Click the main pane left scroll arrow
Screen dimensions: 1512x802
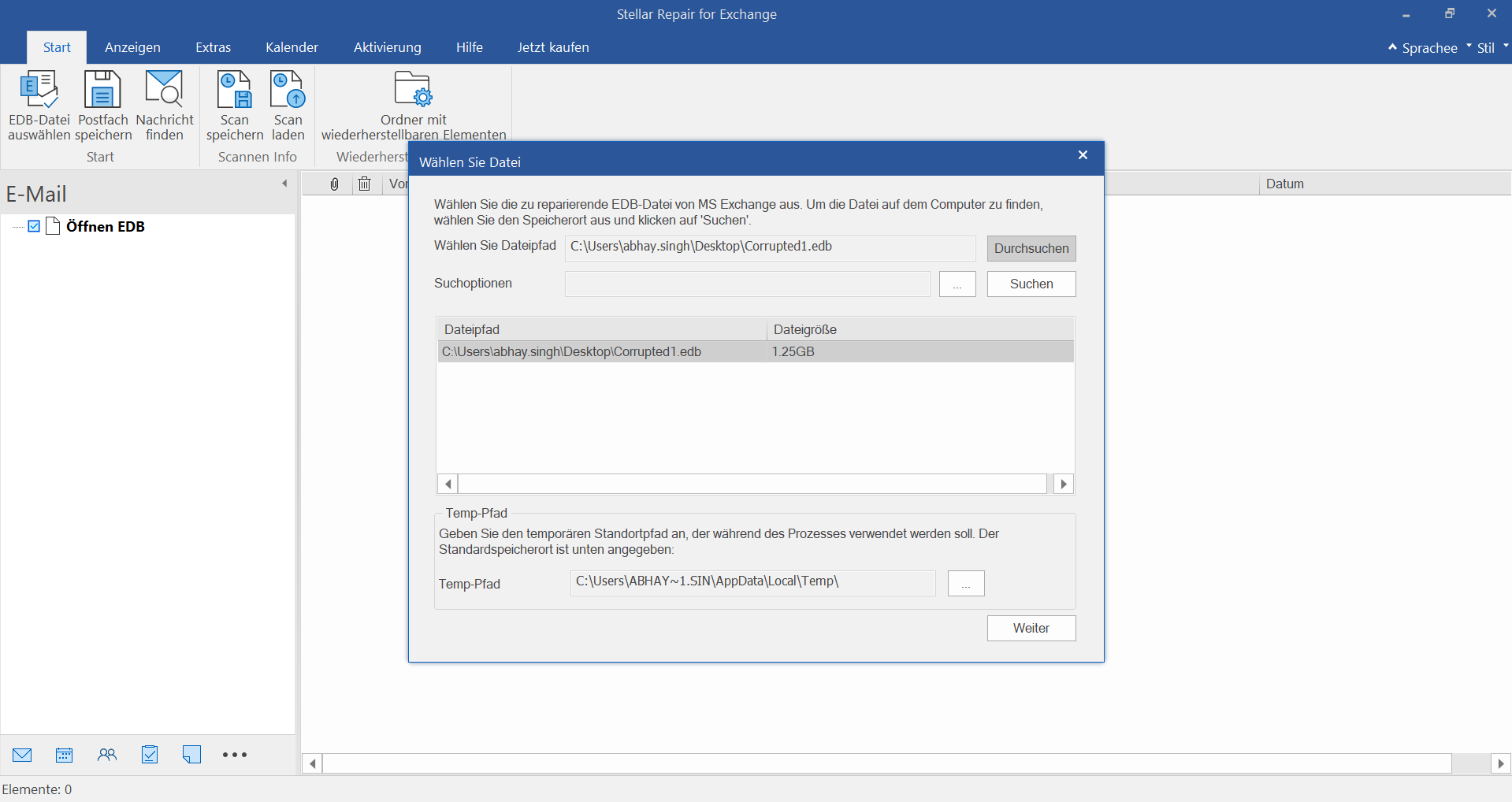pos(313,763)
